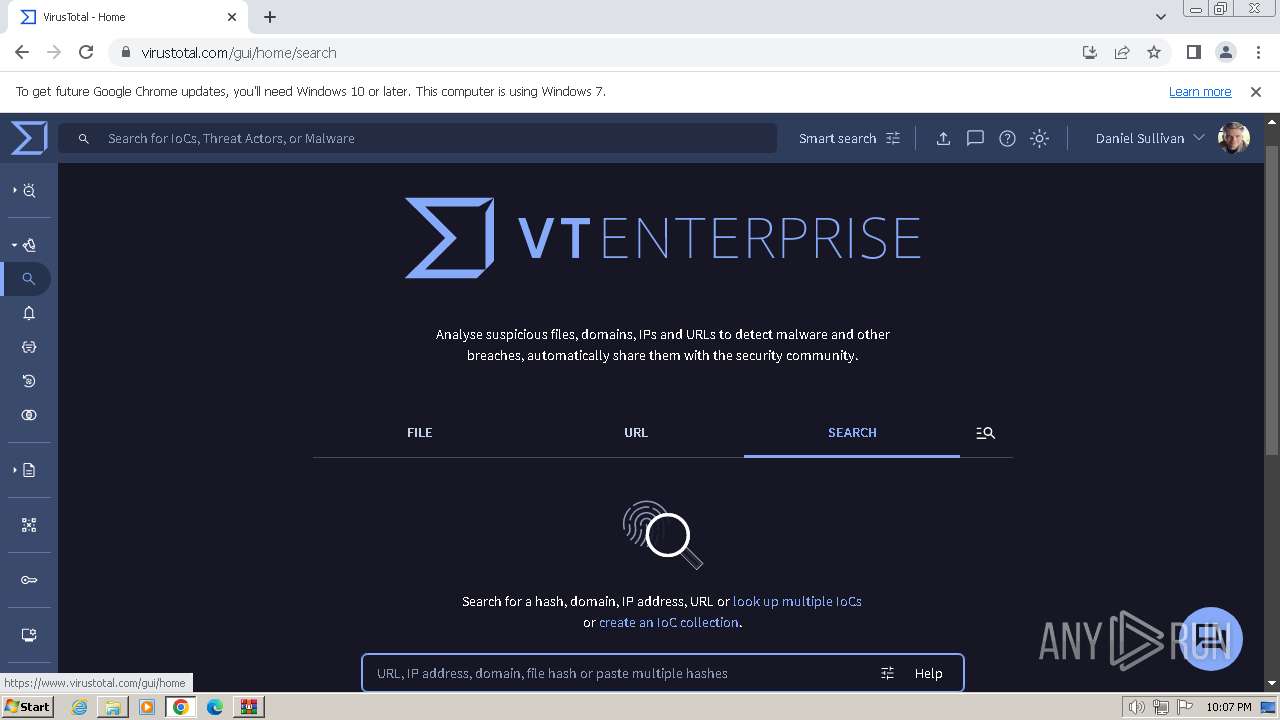Image resolution: width=1280 pixels, height=720 pixels.
Task: Click the VirusTotal sigma logo in header
Action: (x=29, y=138)
